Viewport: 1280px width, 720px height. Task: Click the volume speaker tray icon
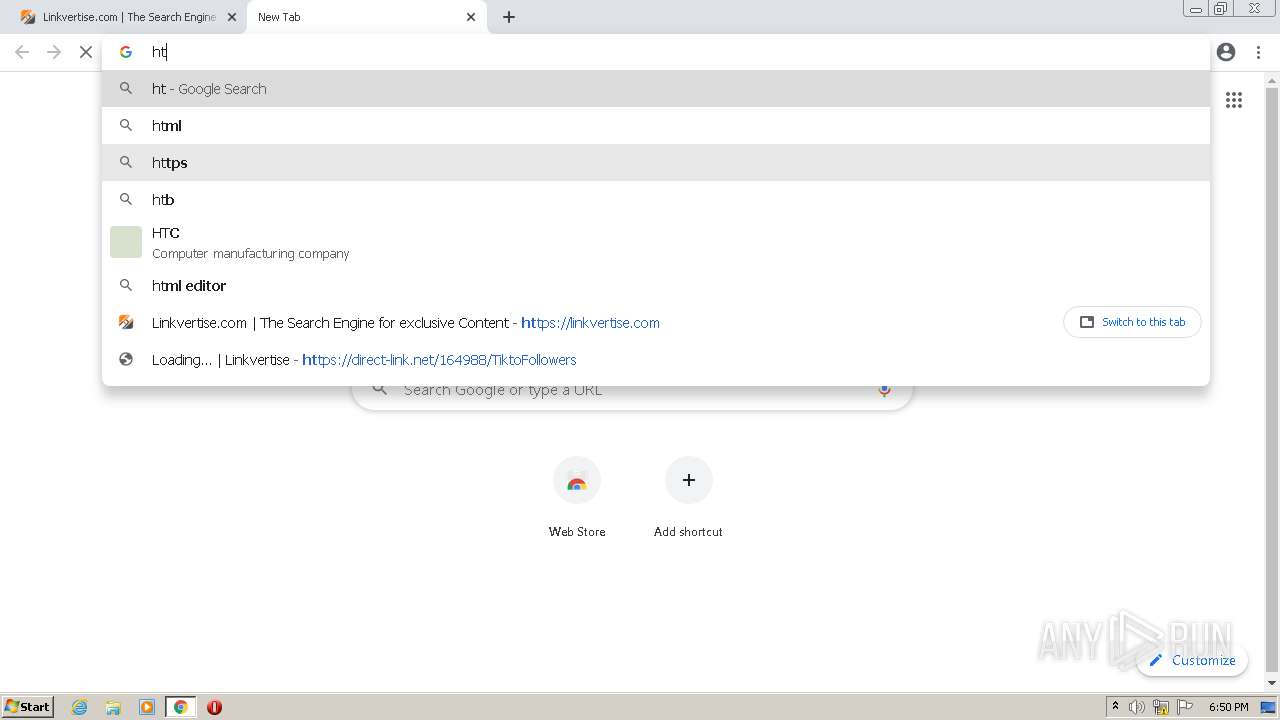click(1137, 707)
